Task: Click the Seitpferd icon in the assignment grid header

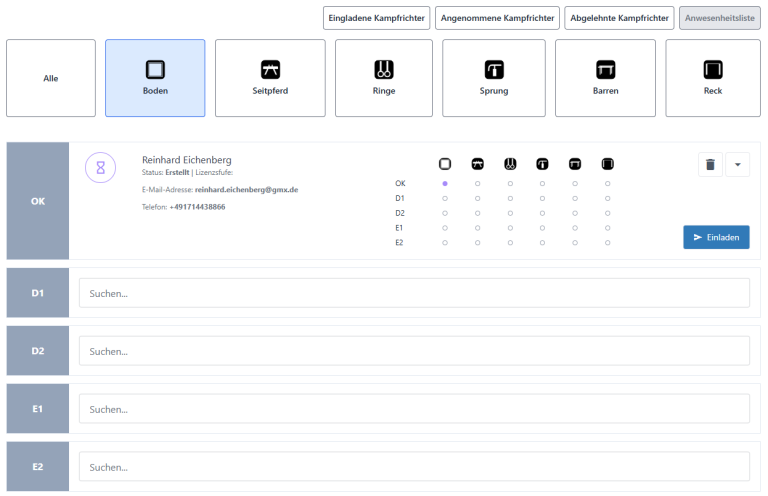Action: coord(477,164)
